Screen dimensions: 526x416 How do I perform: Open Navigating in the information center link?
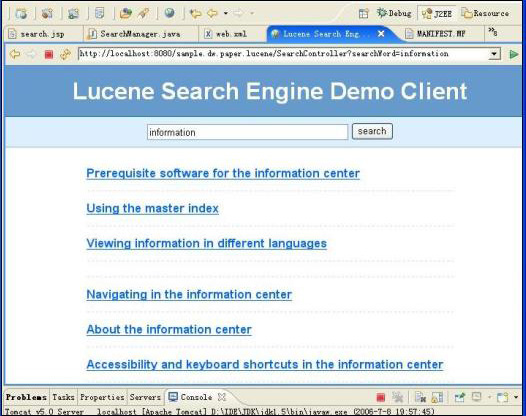[189, 295]
